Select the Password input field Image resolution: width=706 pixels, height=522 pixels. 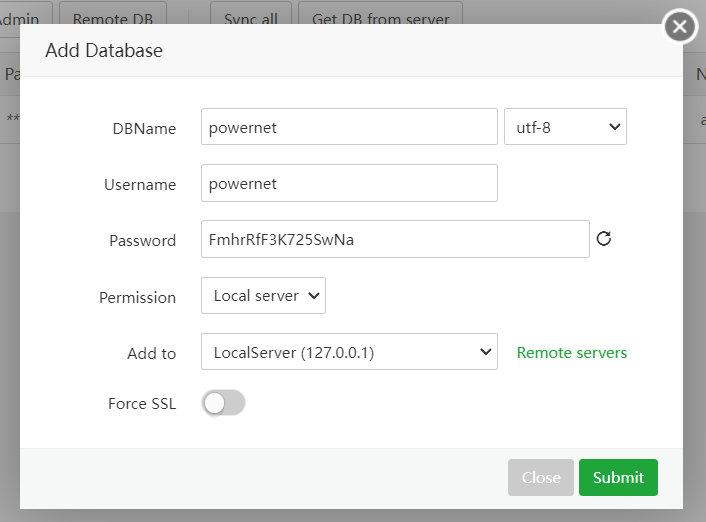coord(395,240)
